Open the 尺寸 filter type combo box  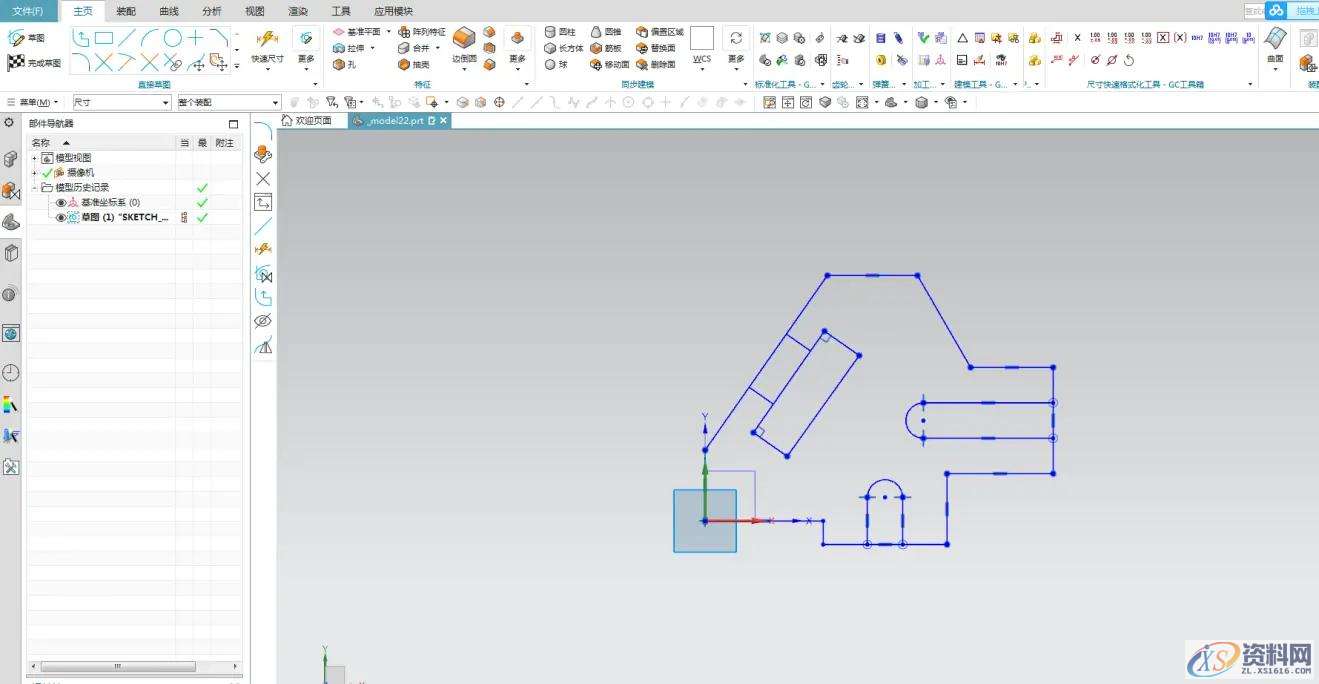click(x=122, y=102)
